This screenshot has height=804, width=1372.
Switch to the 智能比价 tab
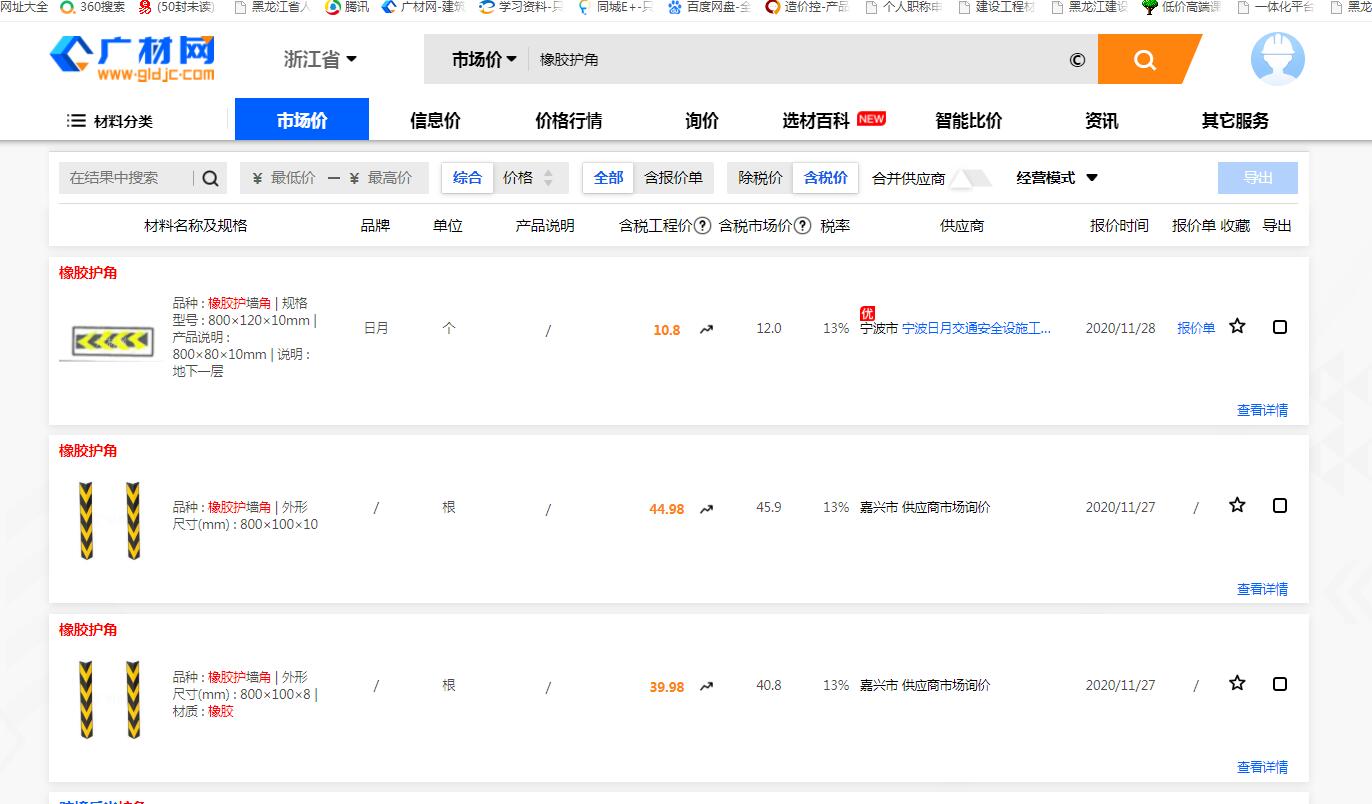968,121
